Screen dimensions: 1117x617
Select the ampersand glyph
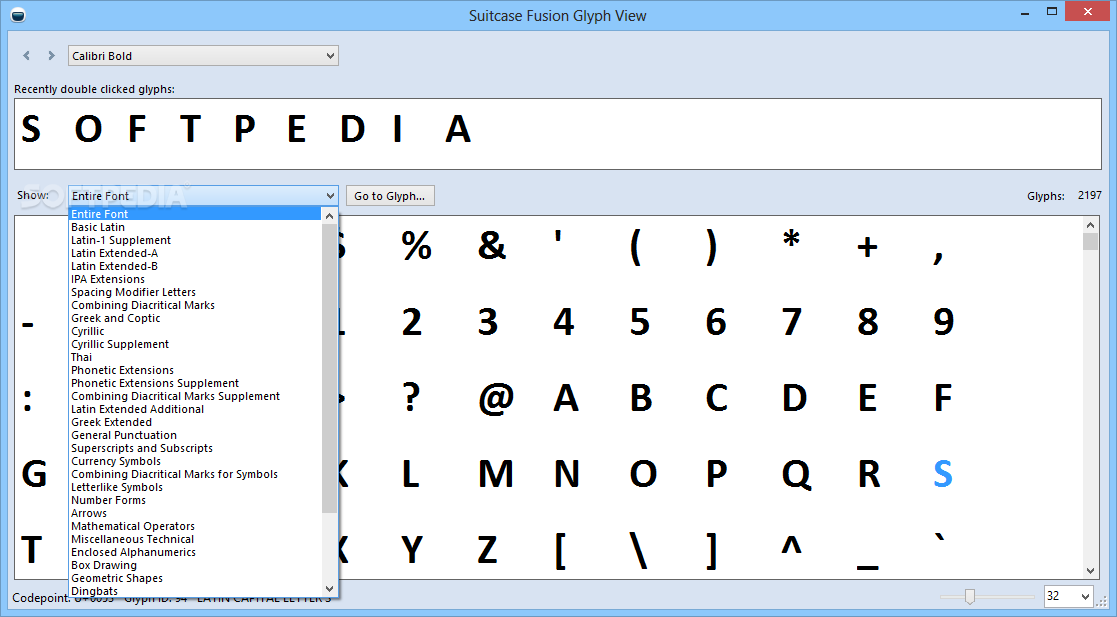pos(492,246)
